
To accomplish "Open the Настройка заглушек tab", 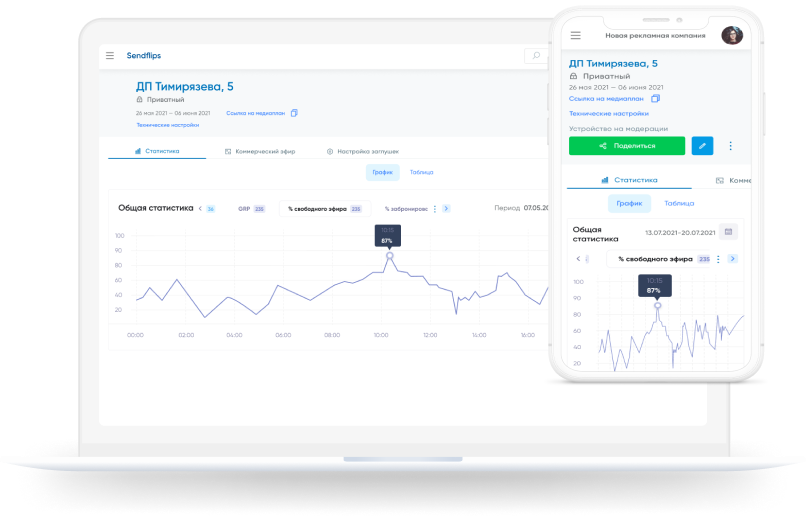I will click(363, 151).
